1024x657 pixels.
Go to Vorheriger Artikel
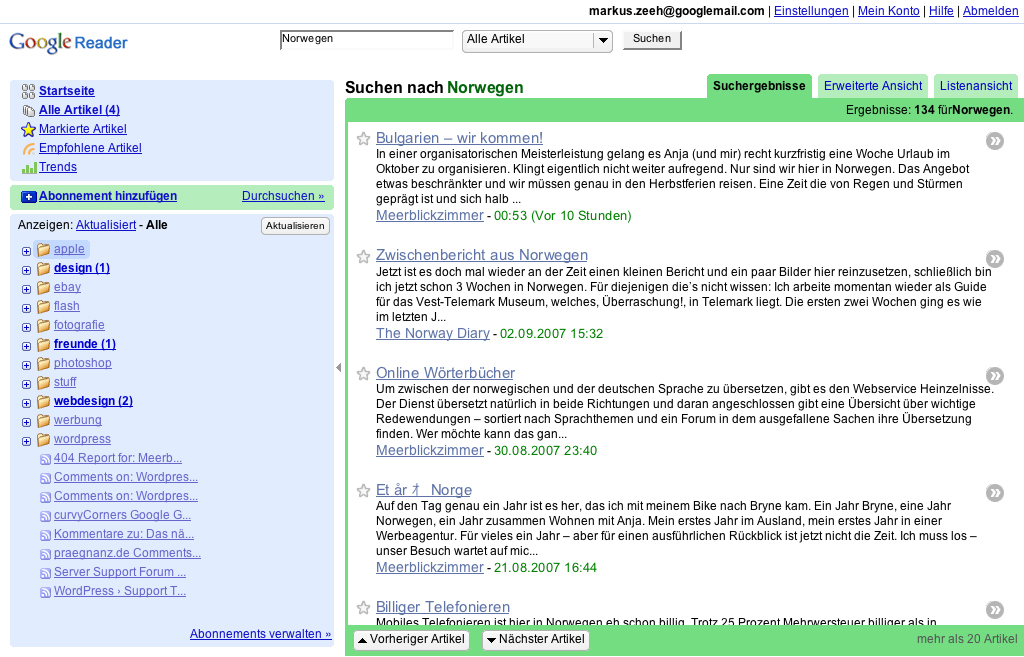click(x=411, y=639)
